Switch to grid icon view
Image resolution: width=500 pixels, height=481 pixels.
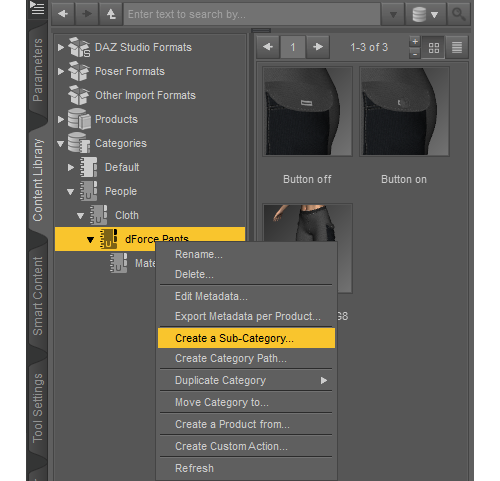(x=433, y=48)
